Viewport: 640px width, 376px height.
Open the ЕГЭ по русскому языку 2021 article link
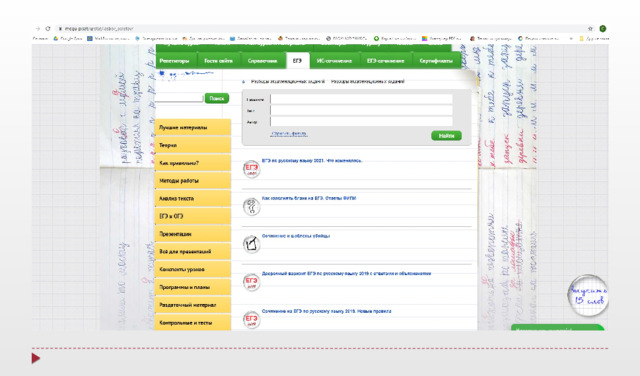click(x=312, y=160)
